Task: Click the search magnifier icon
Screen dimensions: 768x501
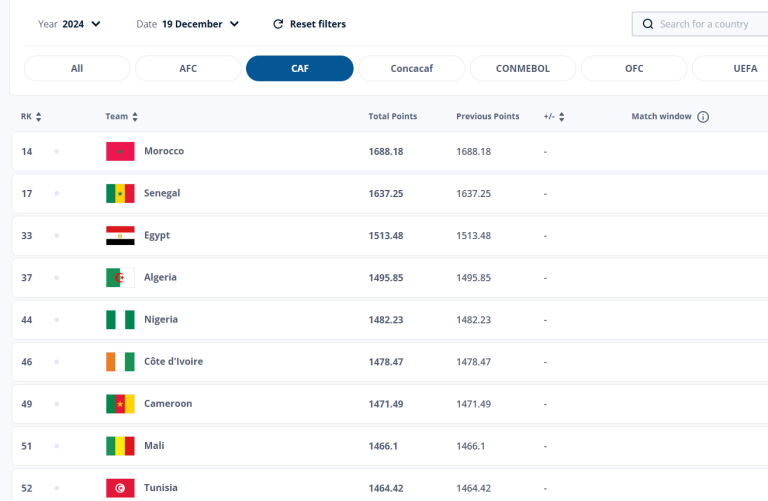Action: click(x=648, y=24)
